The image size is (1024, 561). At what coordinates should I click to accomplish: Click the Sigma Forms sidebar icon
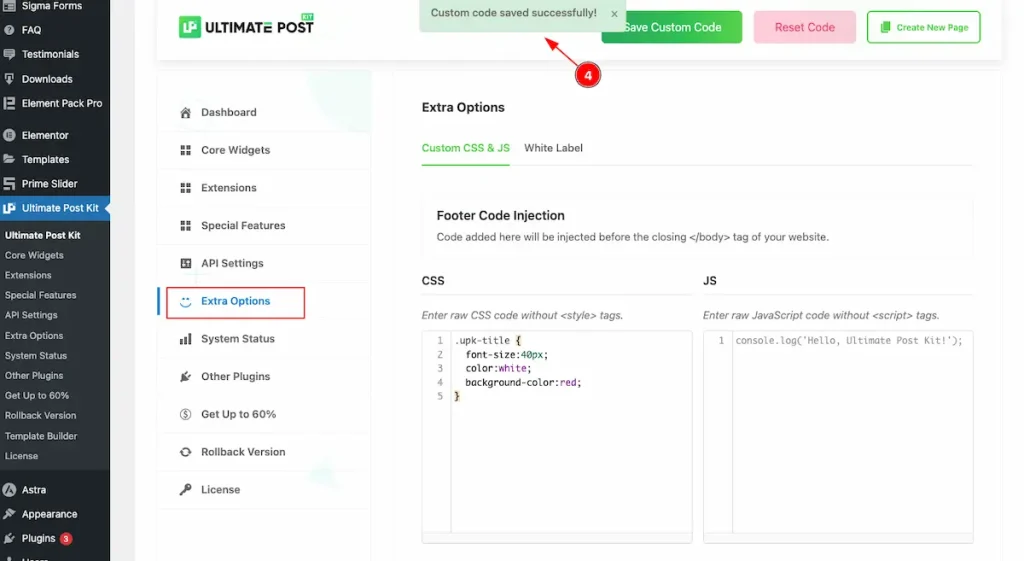9,6
